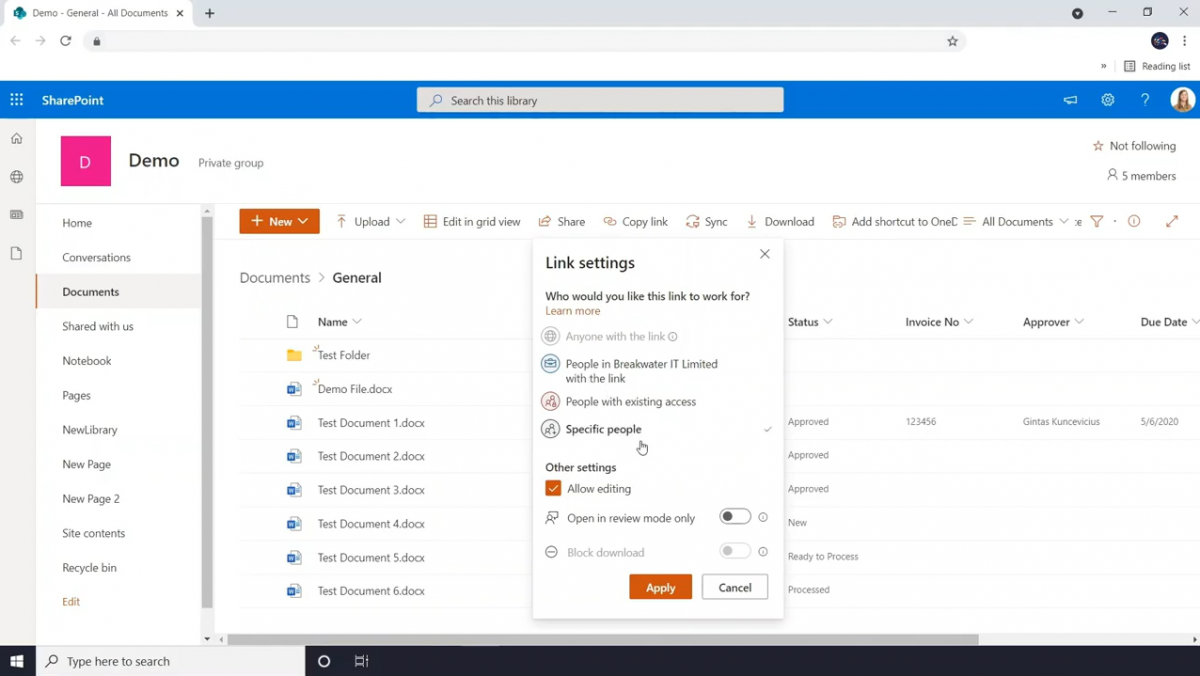Apply the link settings
This screenshot has width=1200, height=676.
(660, 587)
